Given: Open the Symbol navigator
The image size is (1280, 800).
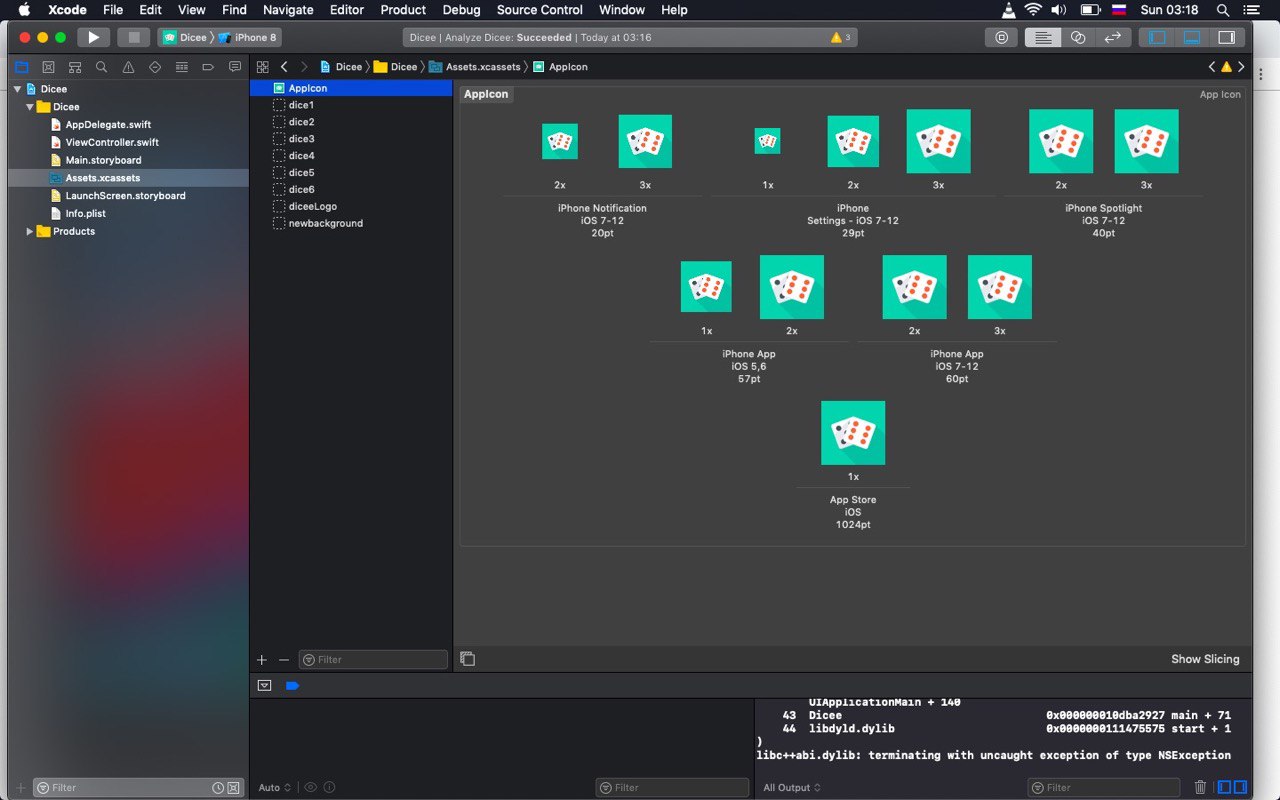Looking at the screenshot, I should [x=75, y=67].
